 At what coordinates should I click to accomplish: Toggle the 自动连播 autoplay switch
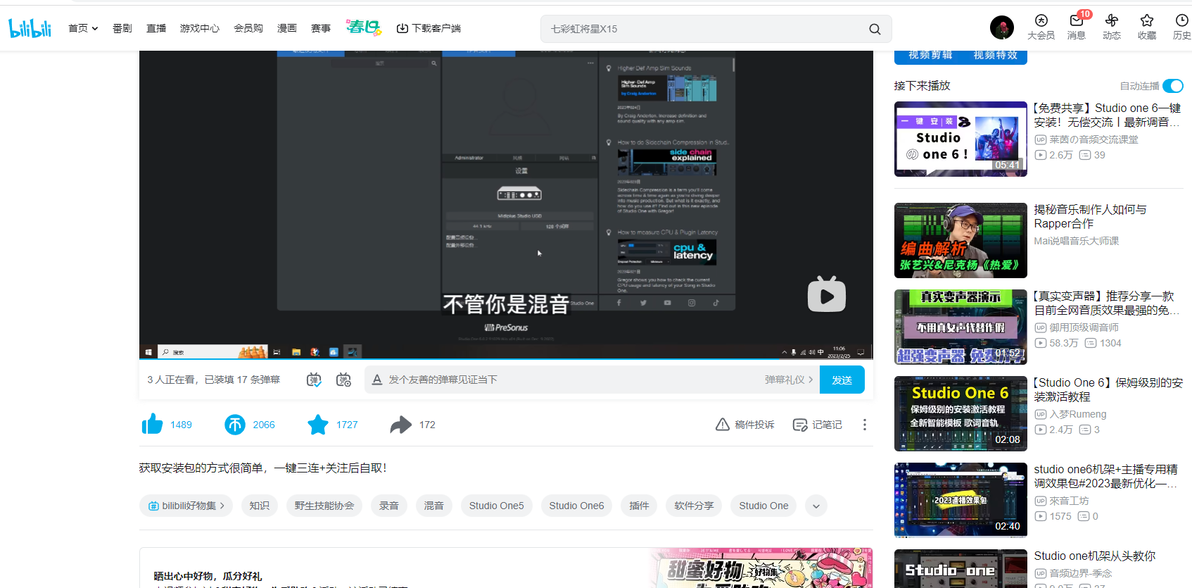tap(1172, 86)
